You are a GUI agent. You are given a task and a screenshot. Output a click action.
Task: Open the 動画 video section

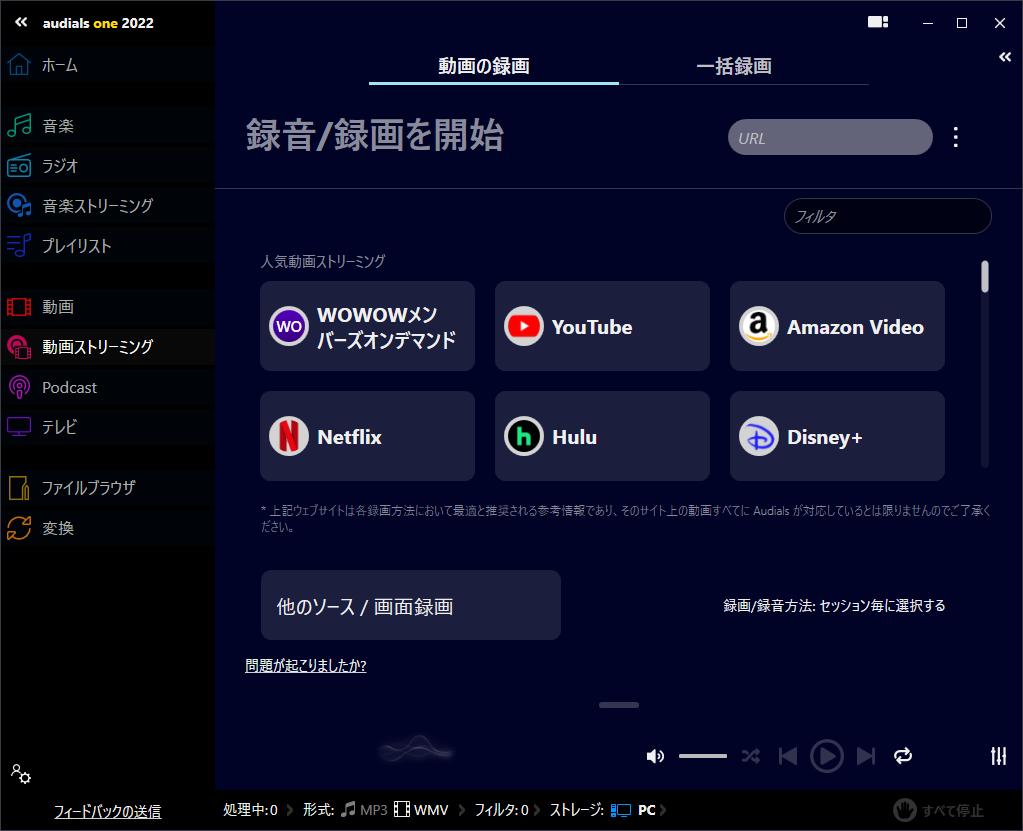(108, 307)
